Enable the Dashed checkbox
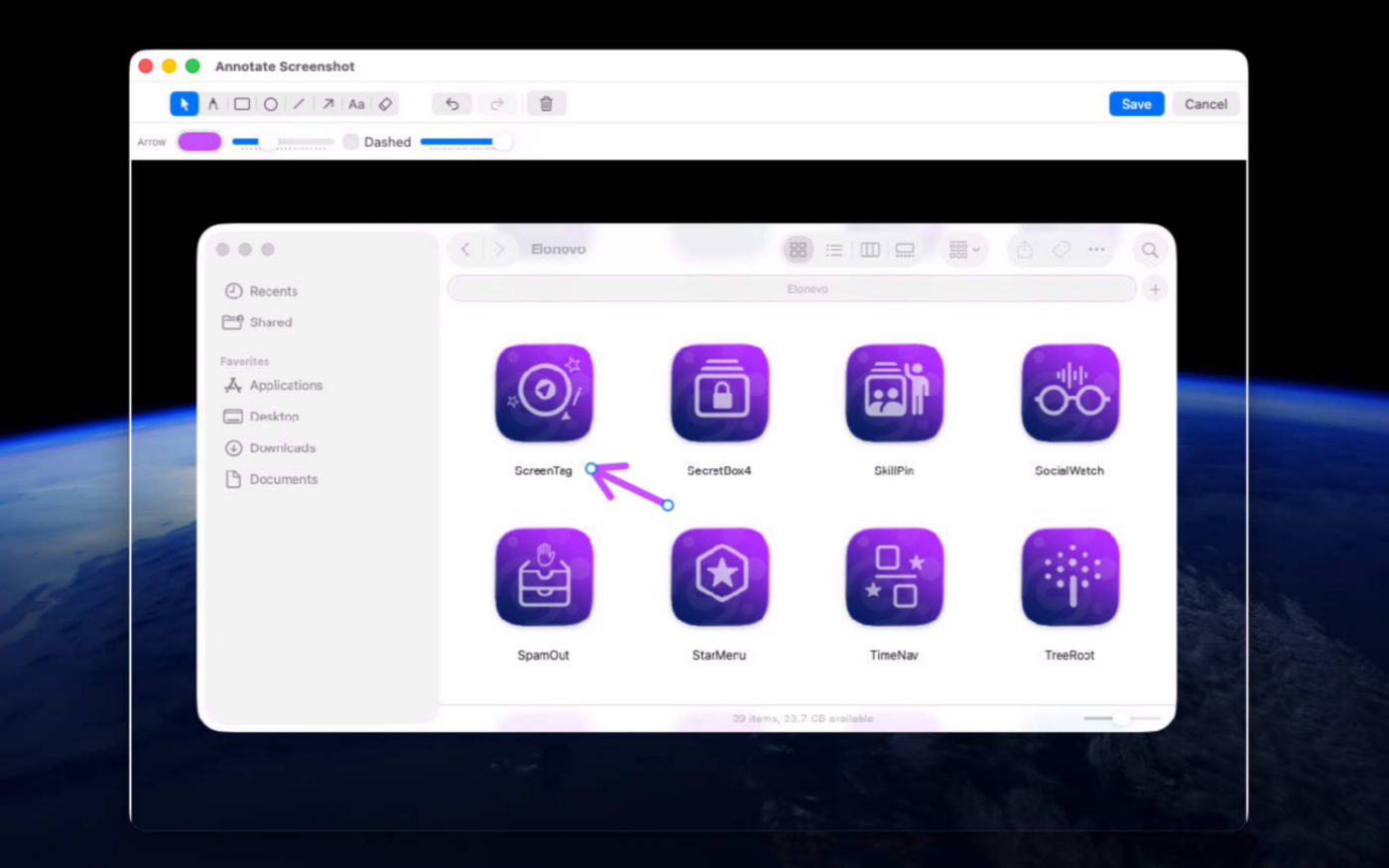 [350, 142]
